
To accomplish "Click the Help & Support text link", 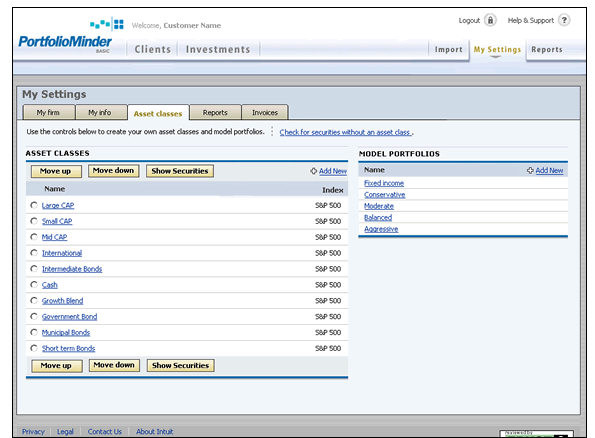I will 531,20.
